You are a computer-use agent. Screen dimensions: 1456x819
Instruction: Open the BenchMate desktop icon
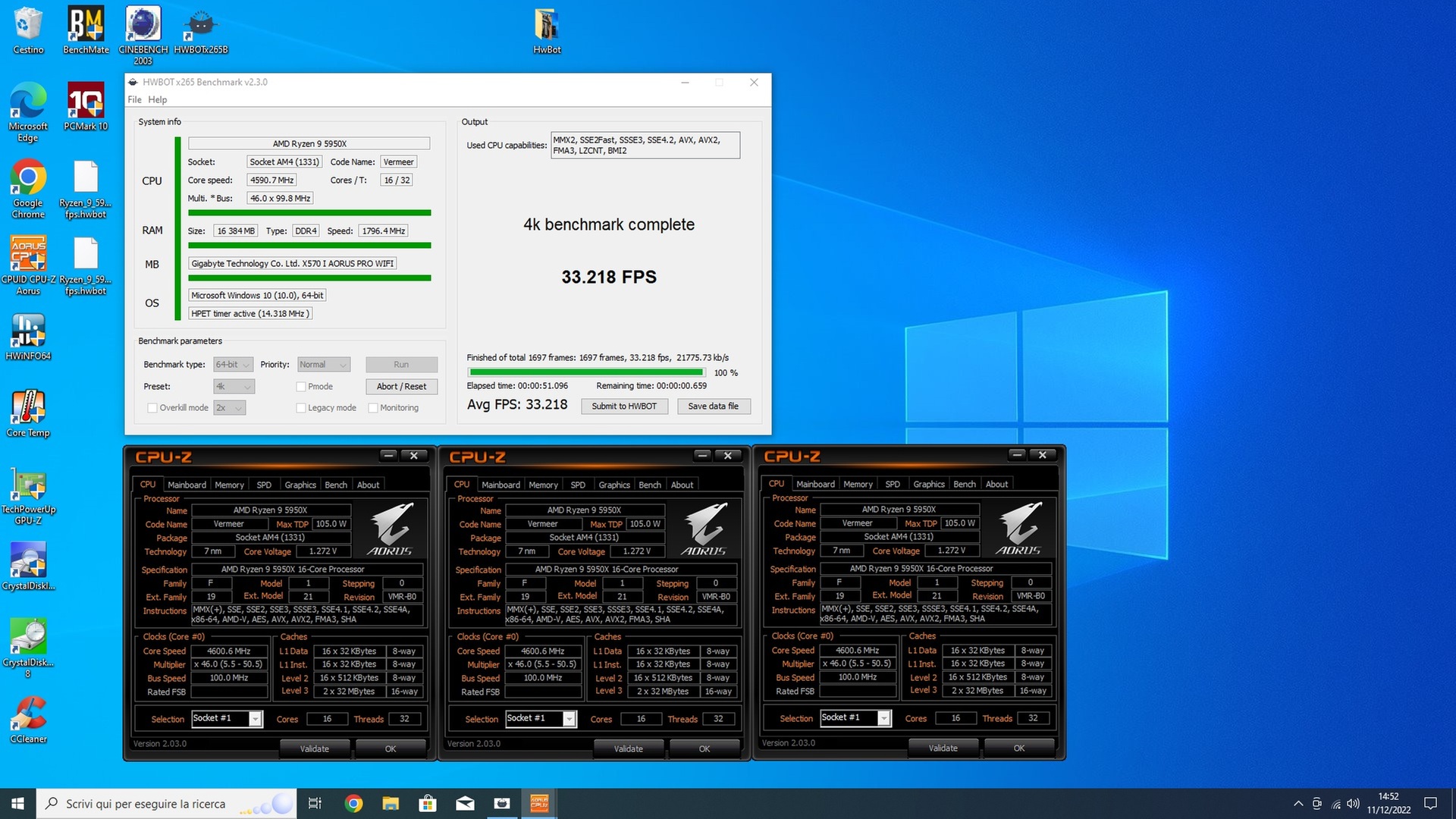(x=86, y=30)
